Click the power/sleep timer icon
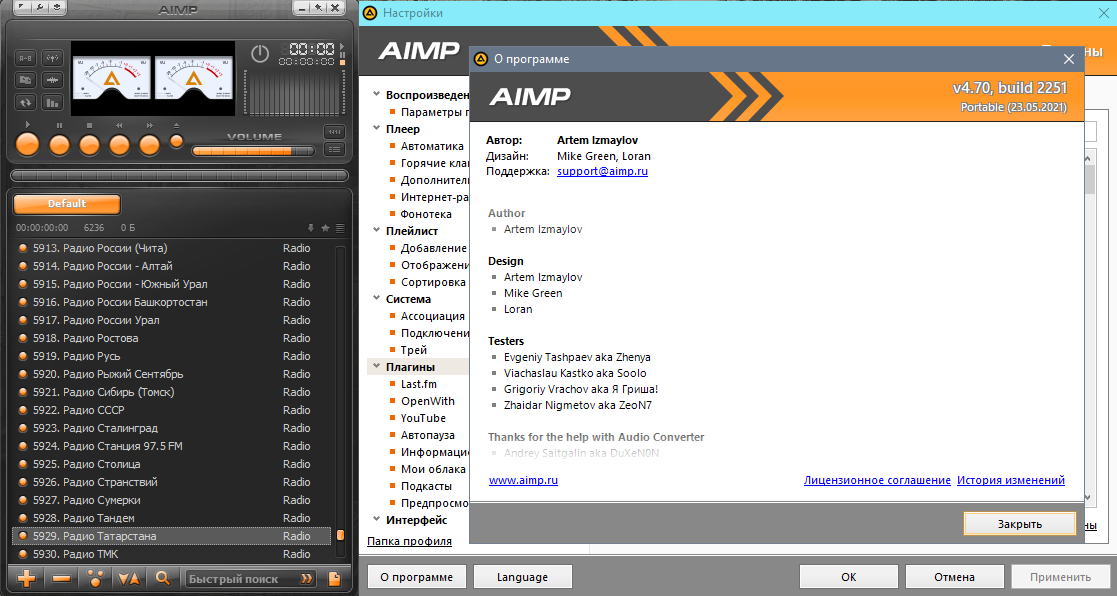 [260, 53]
